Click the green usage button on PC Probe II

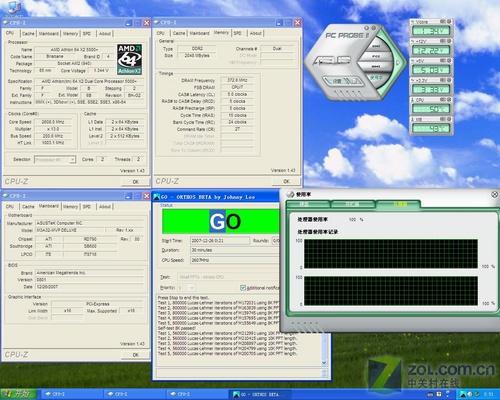(376, 78)
